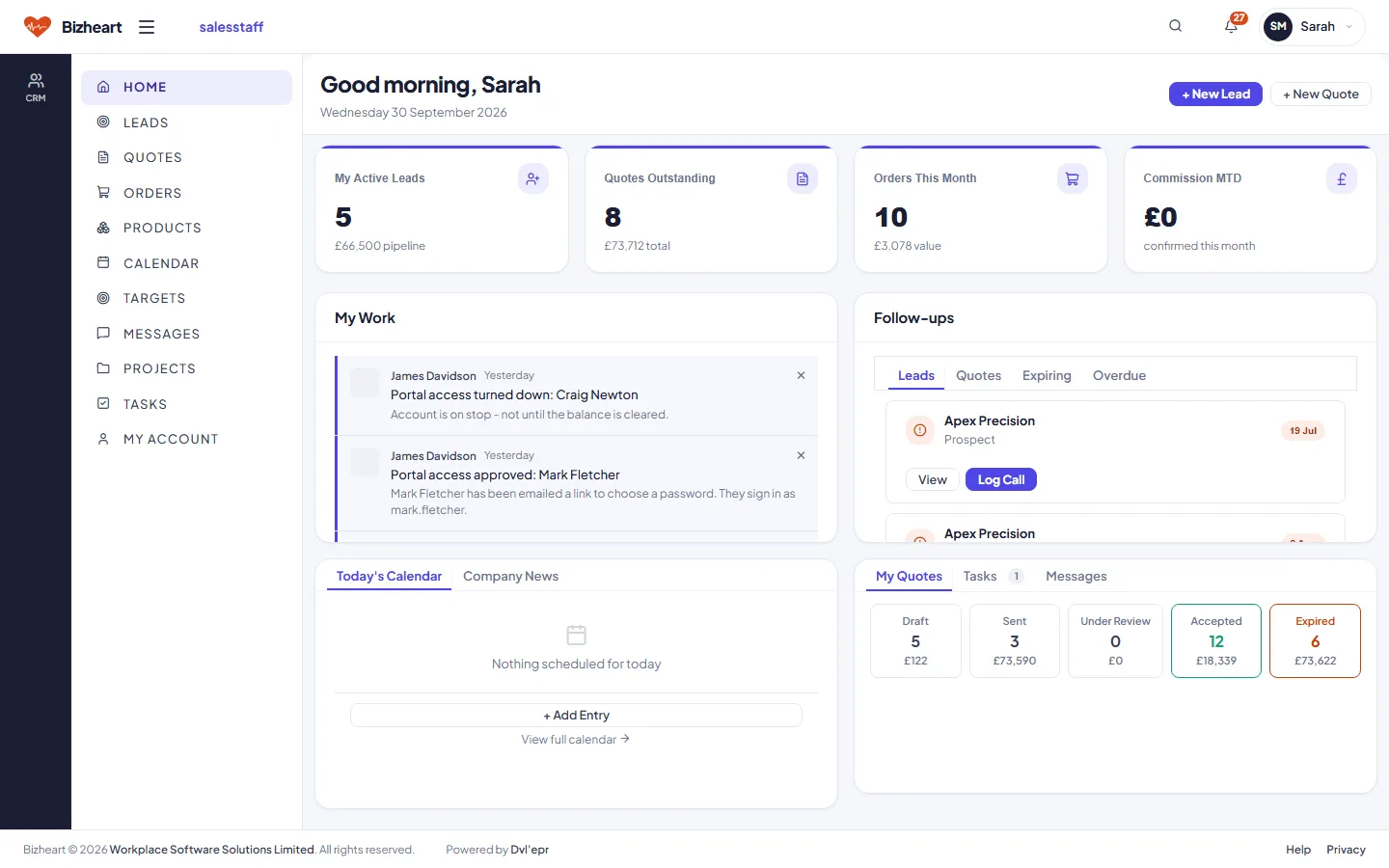Switch Follow-ups to Expiring tab
The width and height of the screenshot is (1389, 868).
pos(1047,375)
